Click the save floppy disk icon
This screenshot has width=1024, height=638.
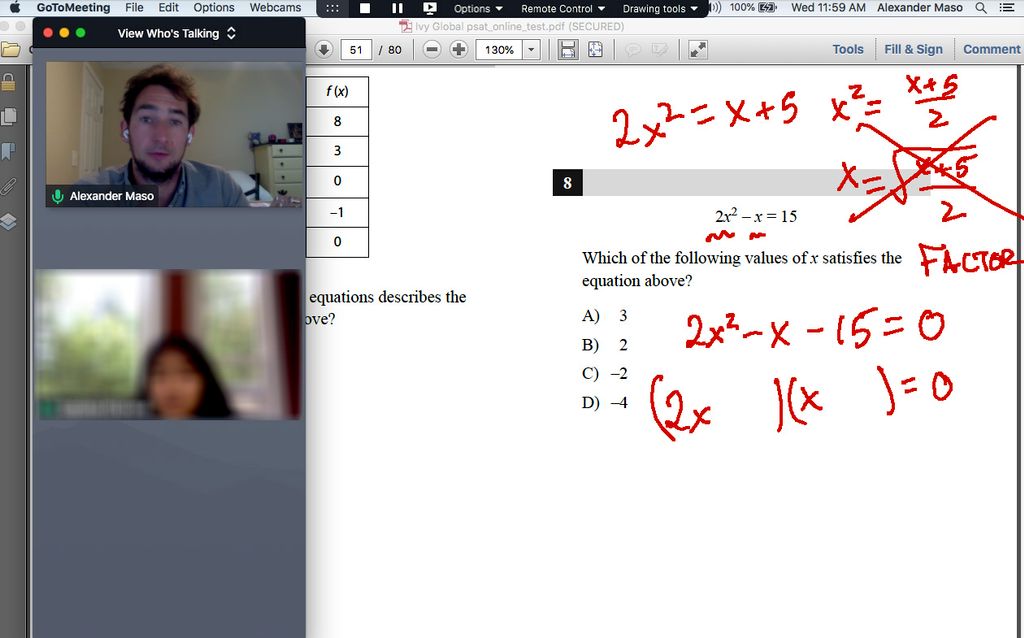567,49
